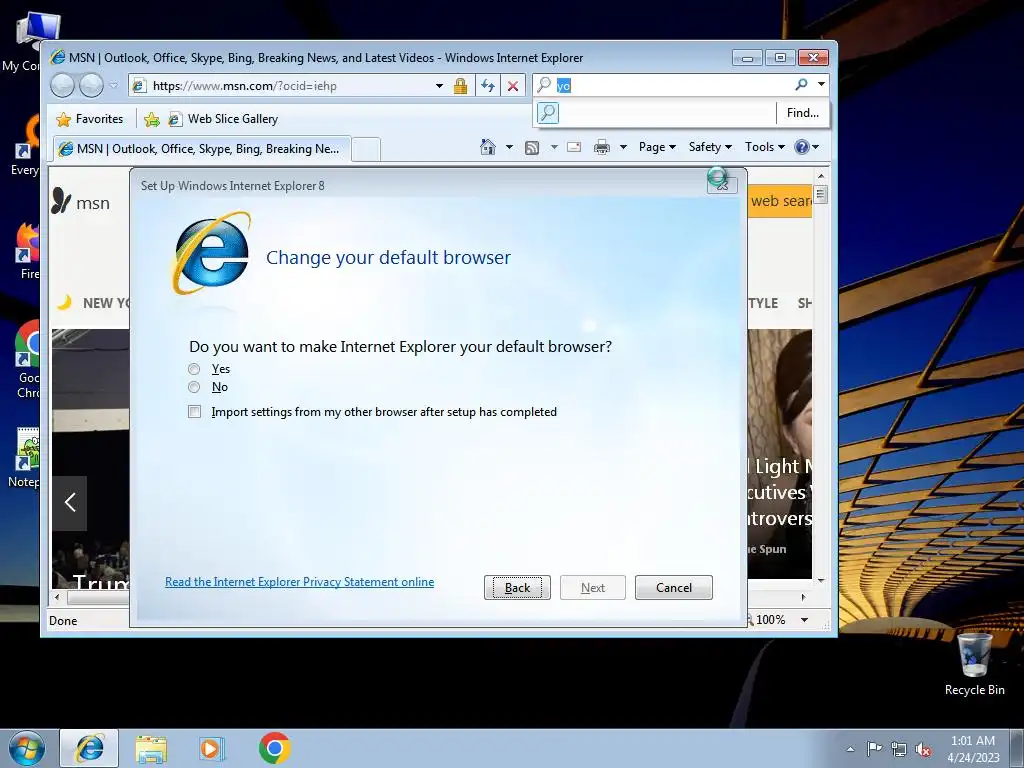The height and width of the screenshot is (768, 1024).
Task: Open the Favorites star button
Action: 89,119
